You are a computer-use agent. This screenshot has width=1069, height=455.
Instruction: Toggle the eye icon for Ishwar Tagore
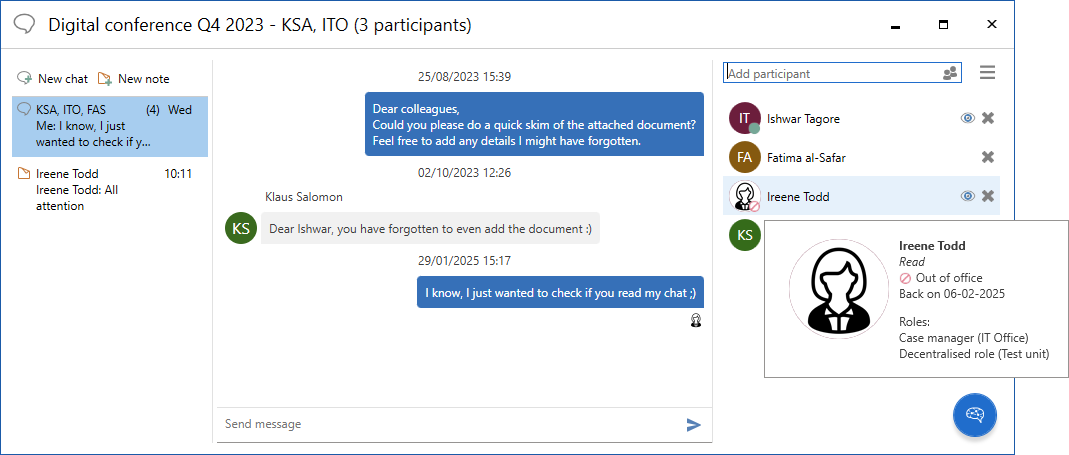[x=967, y=118]
